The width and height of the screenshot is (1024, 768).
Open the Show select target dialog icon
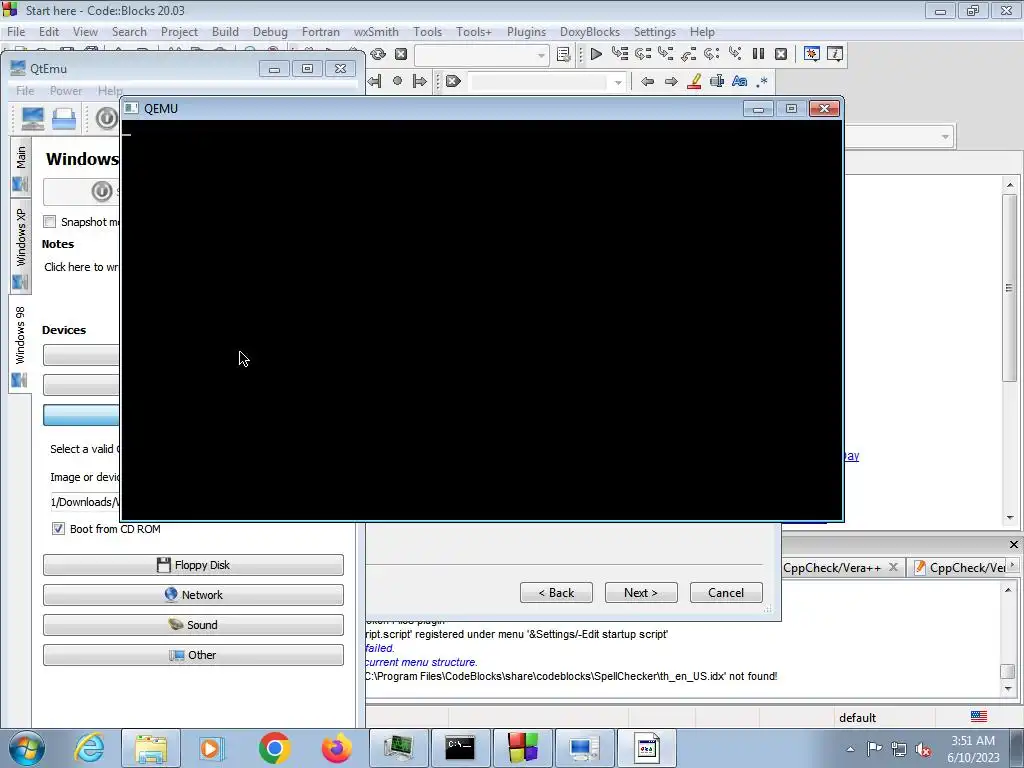[564, 54]
